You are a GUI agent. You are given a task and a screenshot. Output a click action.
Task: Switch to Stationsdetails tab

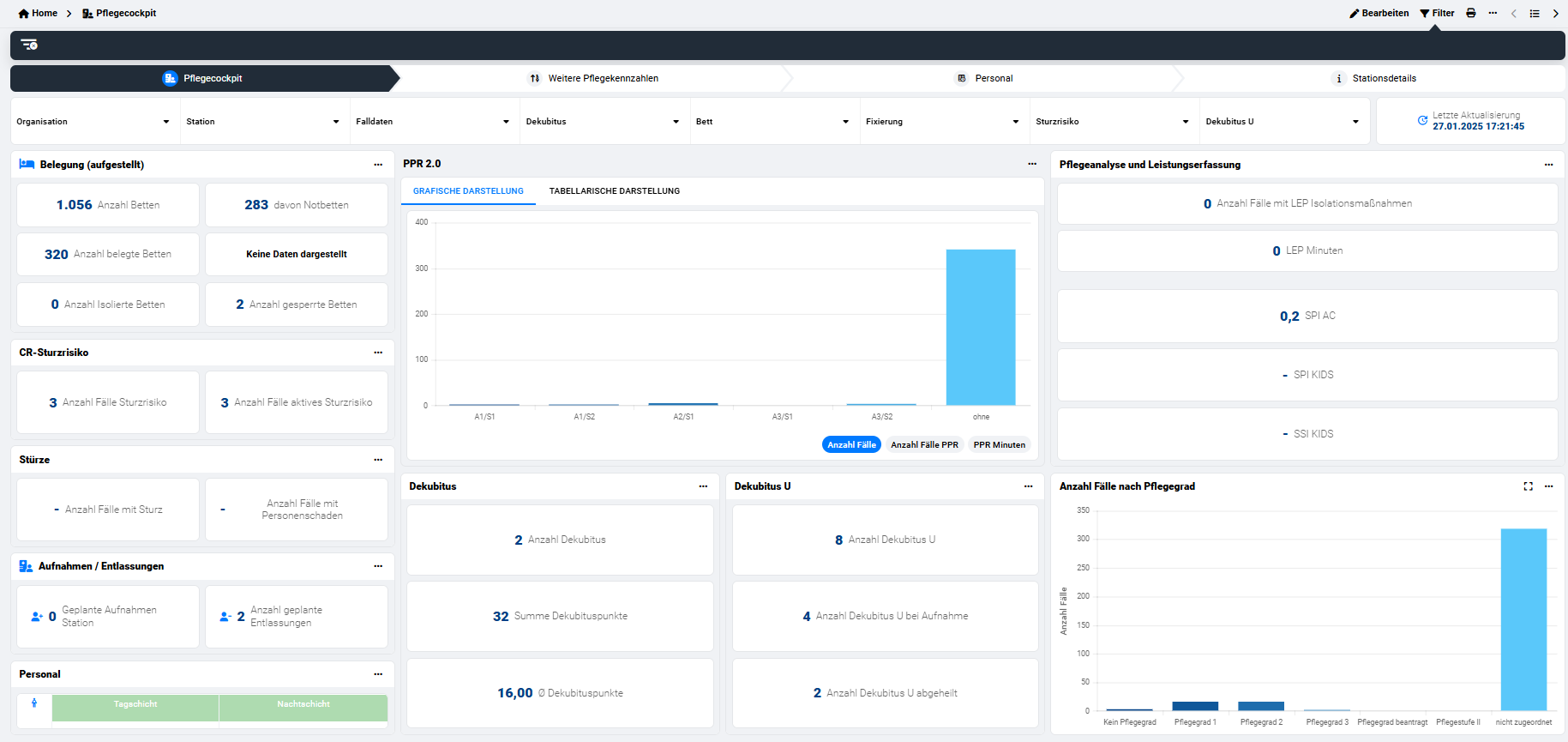pos(1374,78)
